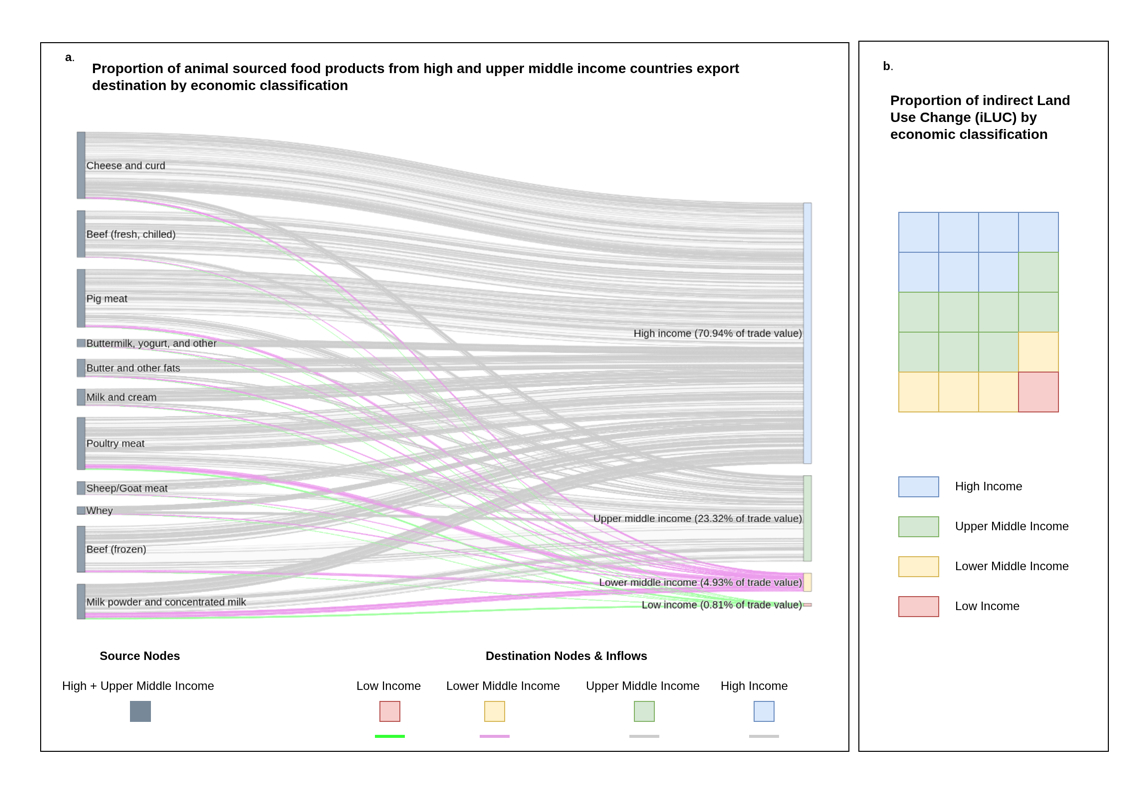Image resolution: width=1147 pixels, height=791 pixels.
Task: Click green Upper Middle Income iLUC legend swatch
Action: tap(918, 527)
